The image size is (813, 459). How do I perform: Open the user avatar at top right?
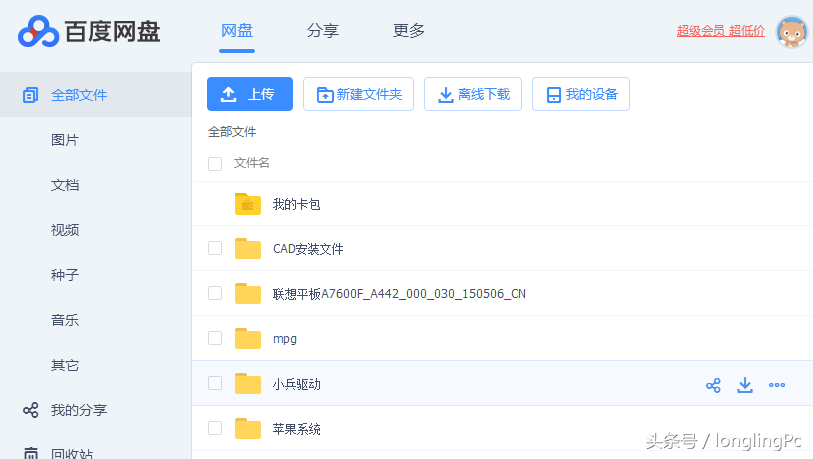coord(792,32)
